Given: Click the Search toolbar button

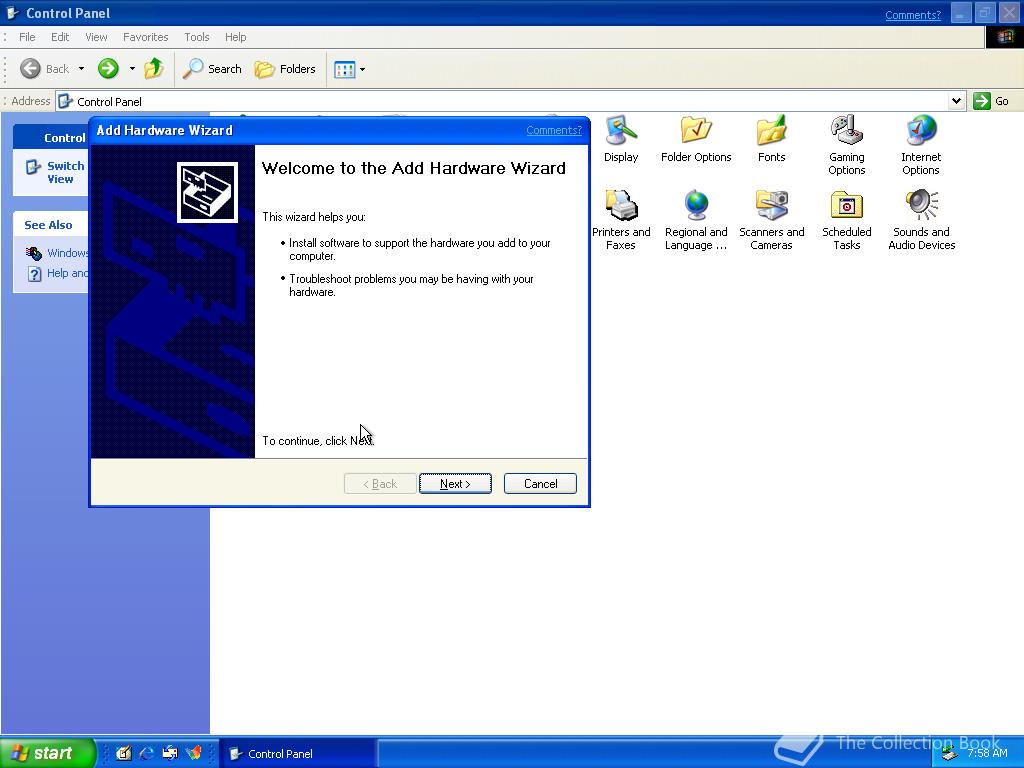Looking at the screenshot, I should [x=212, y=69].
